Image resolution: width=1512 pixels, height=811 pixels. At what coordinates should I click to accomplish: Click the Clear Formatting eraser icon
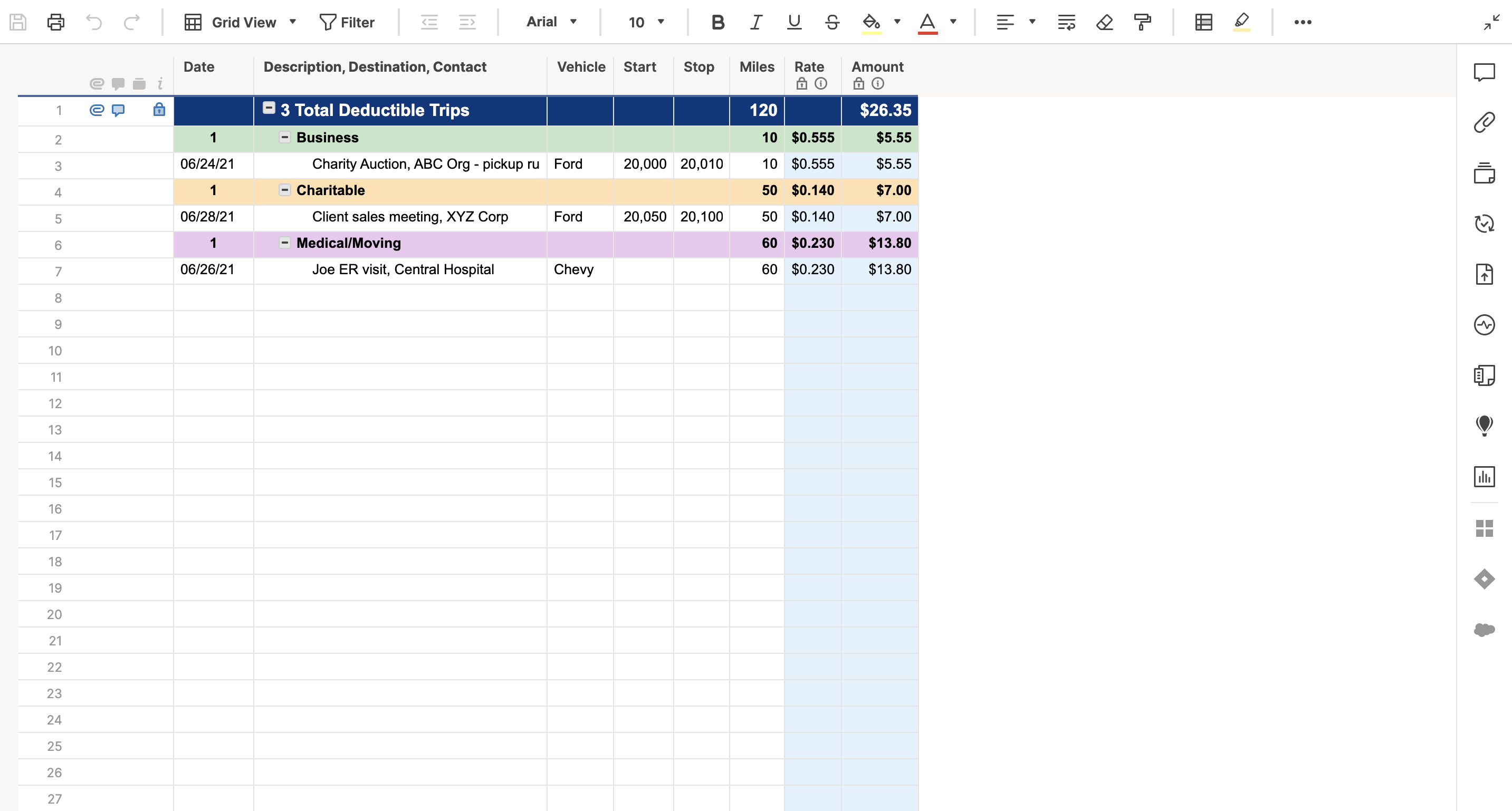click(1104, 22)
